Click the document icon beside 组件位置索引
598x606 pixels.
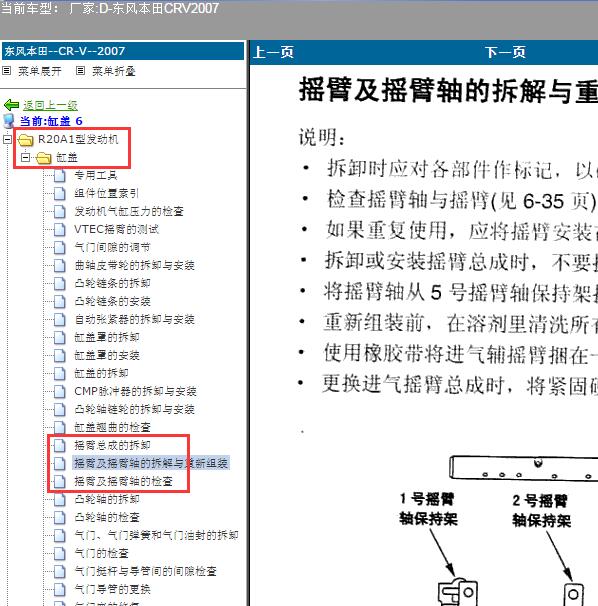click(60, 193)
